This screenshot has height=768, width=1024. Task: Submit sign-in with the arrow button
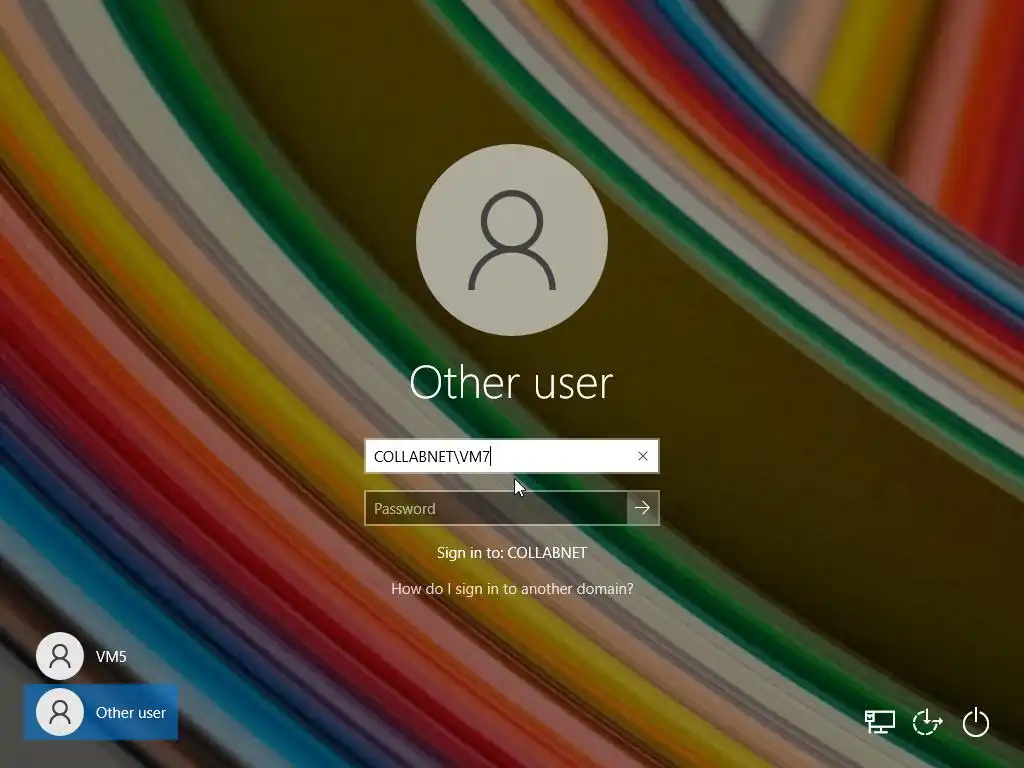643,508
